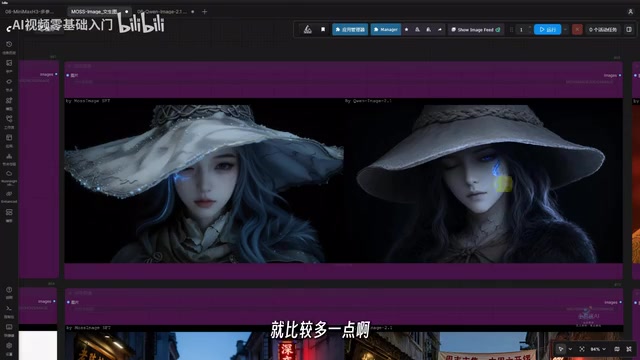Open the node library icon in sidebar
Image resolution: width=640 pixels, height=360 pixels.
click(x=9, y=82)
